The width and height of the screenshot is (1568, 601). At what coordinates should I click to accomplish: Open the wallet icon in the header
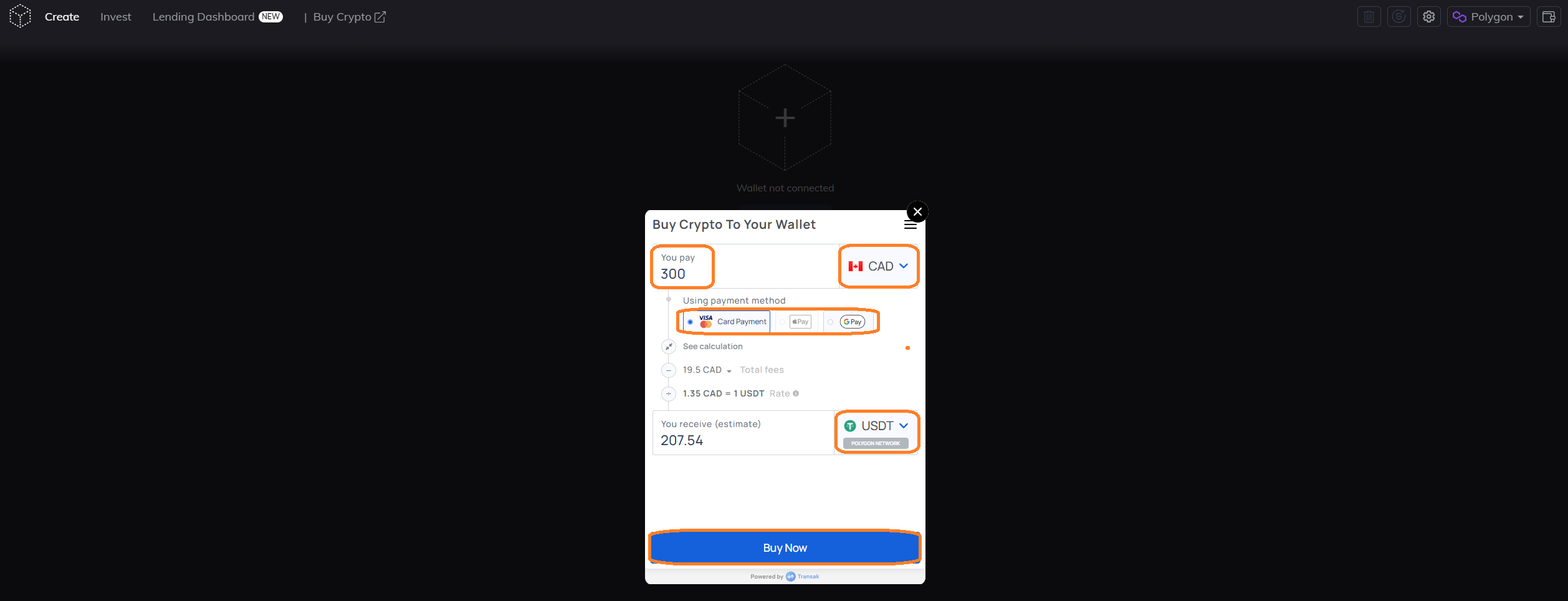click(x=1549, y=17)
